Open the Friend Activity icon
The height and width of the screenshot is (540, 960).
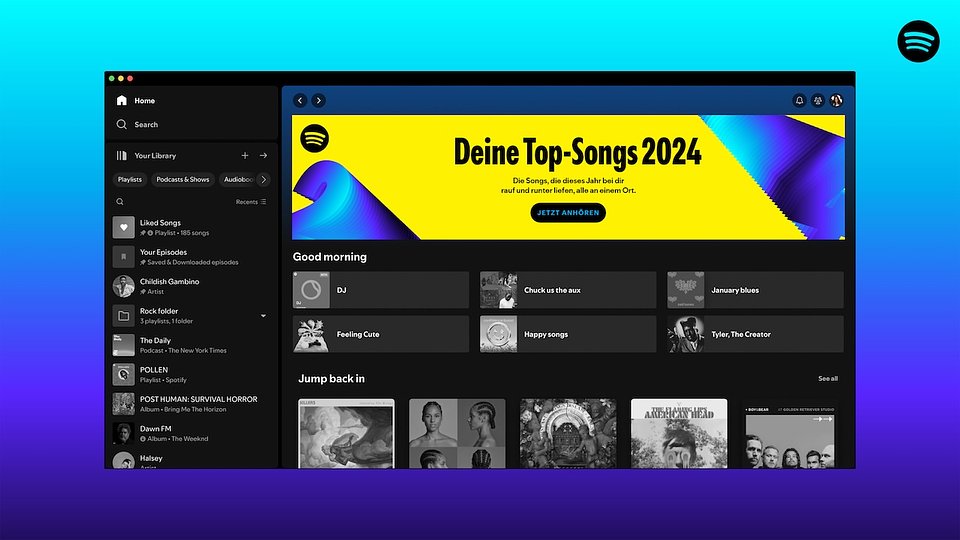pyautogui.click(x=818, y=101)
